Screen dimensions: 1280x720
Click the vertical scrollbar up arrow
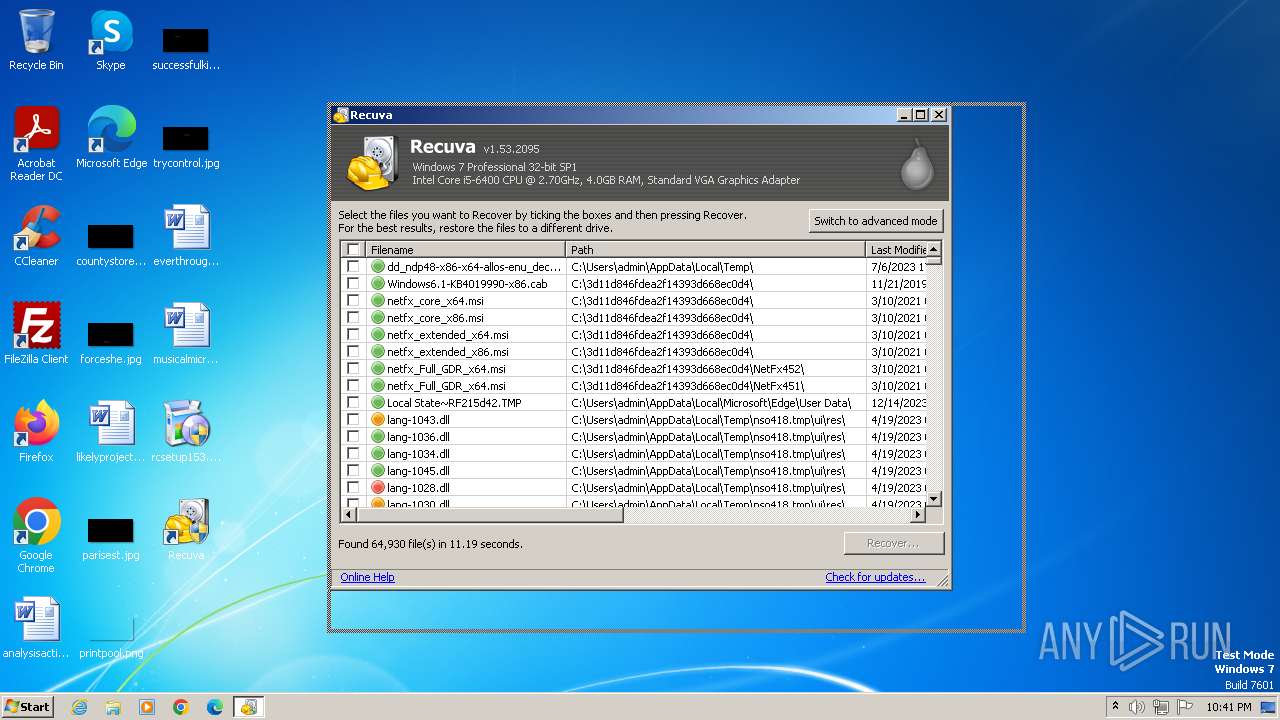point(934,249)
